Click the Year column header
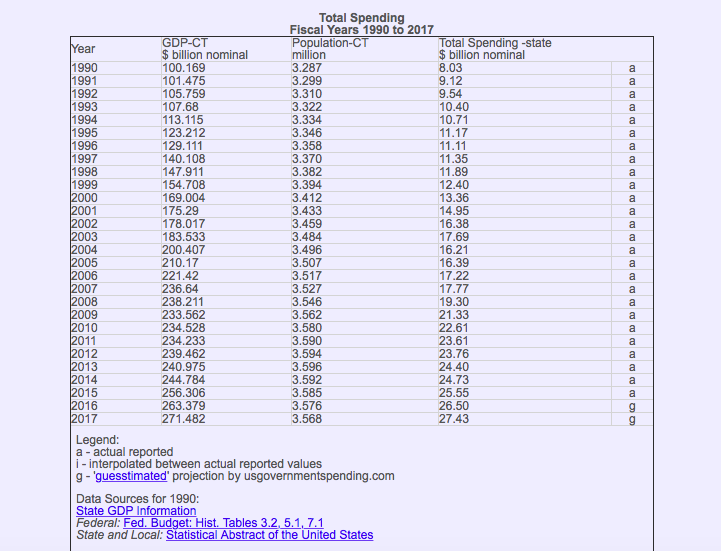The image size is (721, 551). click(x=84, y=49)
